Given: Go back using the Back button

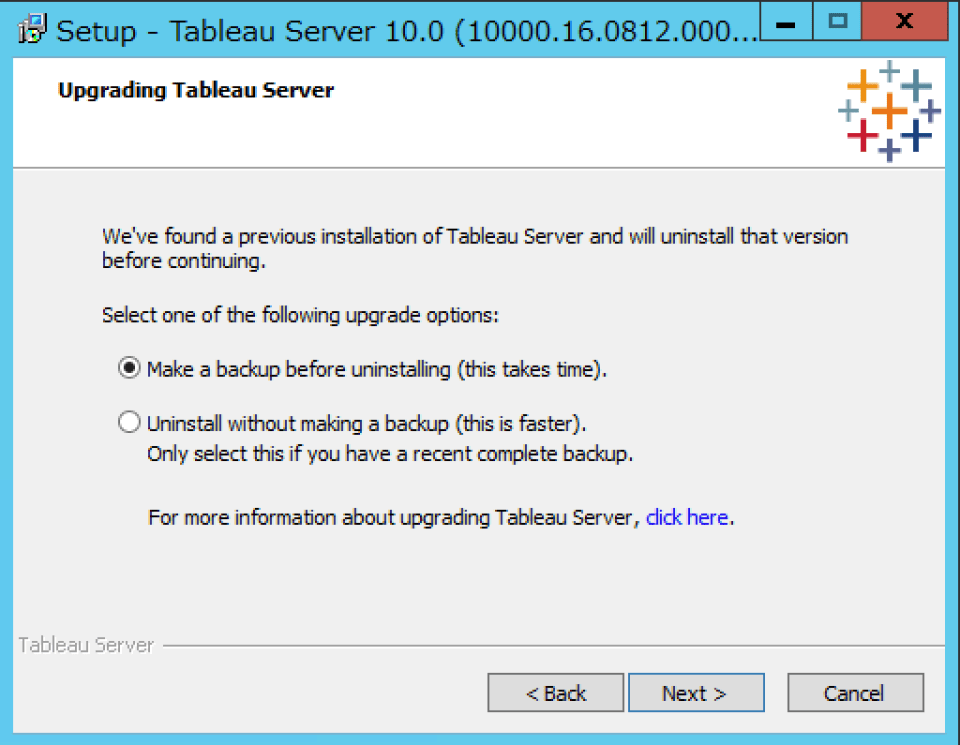Looking at the screenshot, I should (555, 692).
